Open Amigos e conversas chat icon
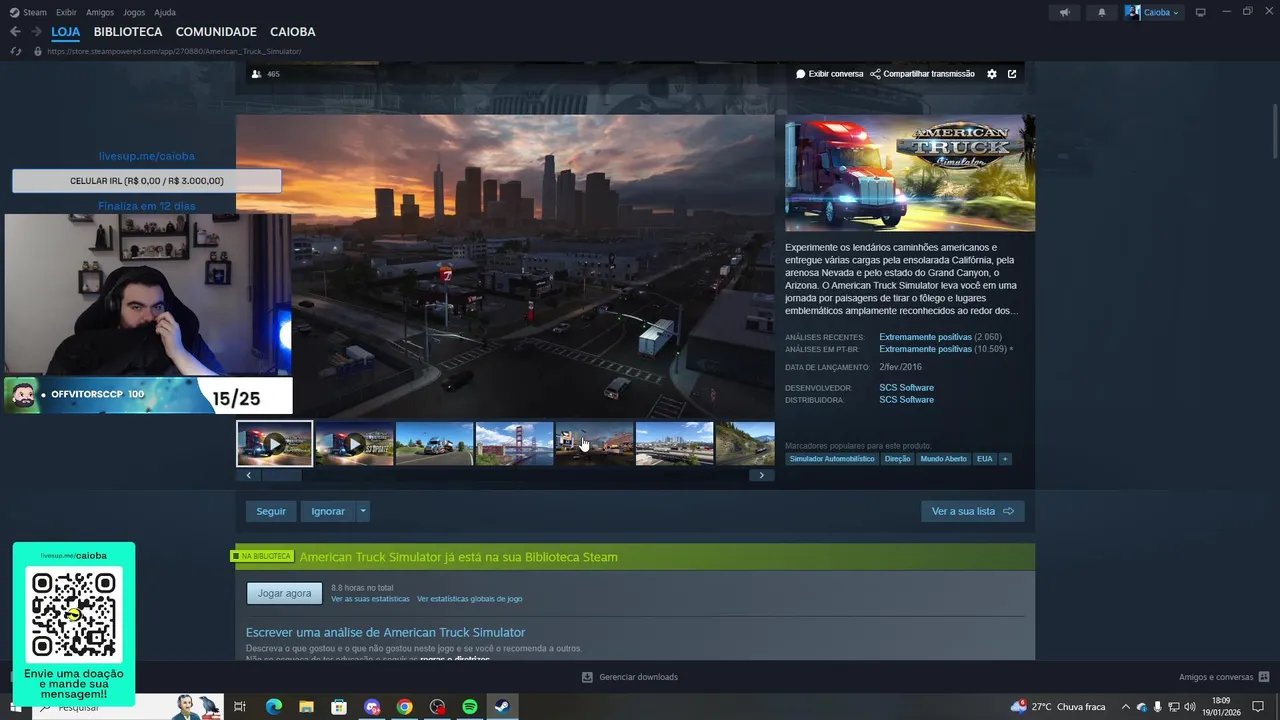The height and width of the screenshot is (720, 1280). [x=1264, y=677]
